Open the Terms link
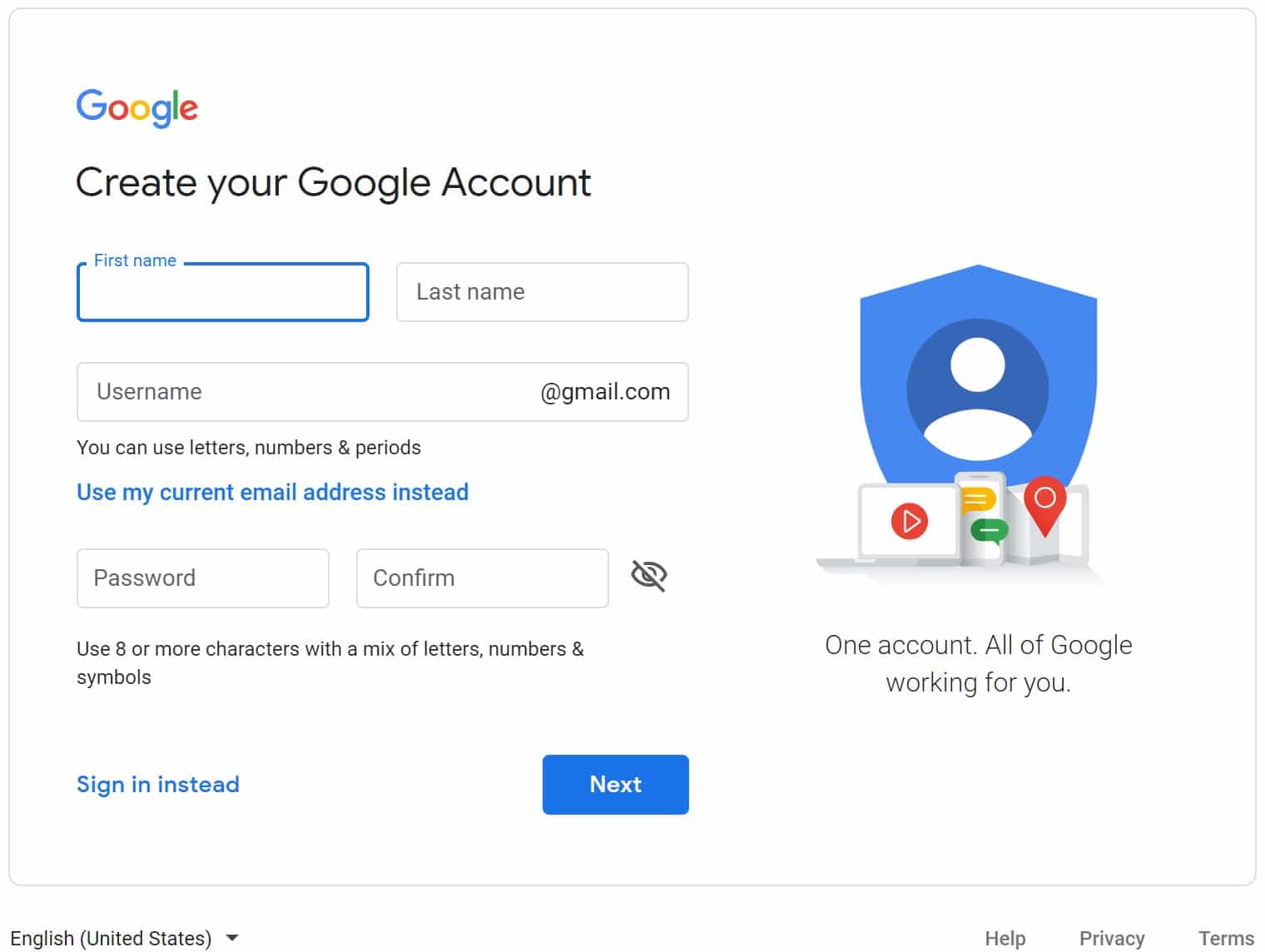The width and height of the screenshot is (1265, 952). [1226, 937]
